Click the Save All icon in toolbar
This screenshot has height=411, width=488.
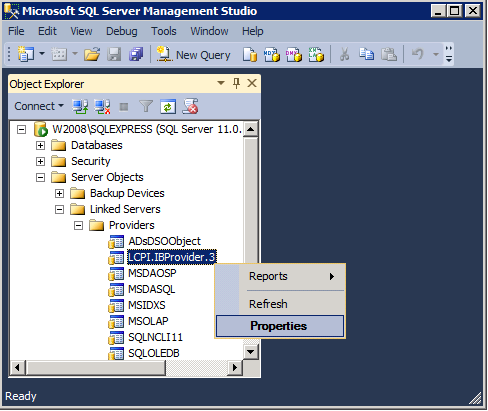136,54
